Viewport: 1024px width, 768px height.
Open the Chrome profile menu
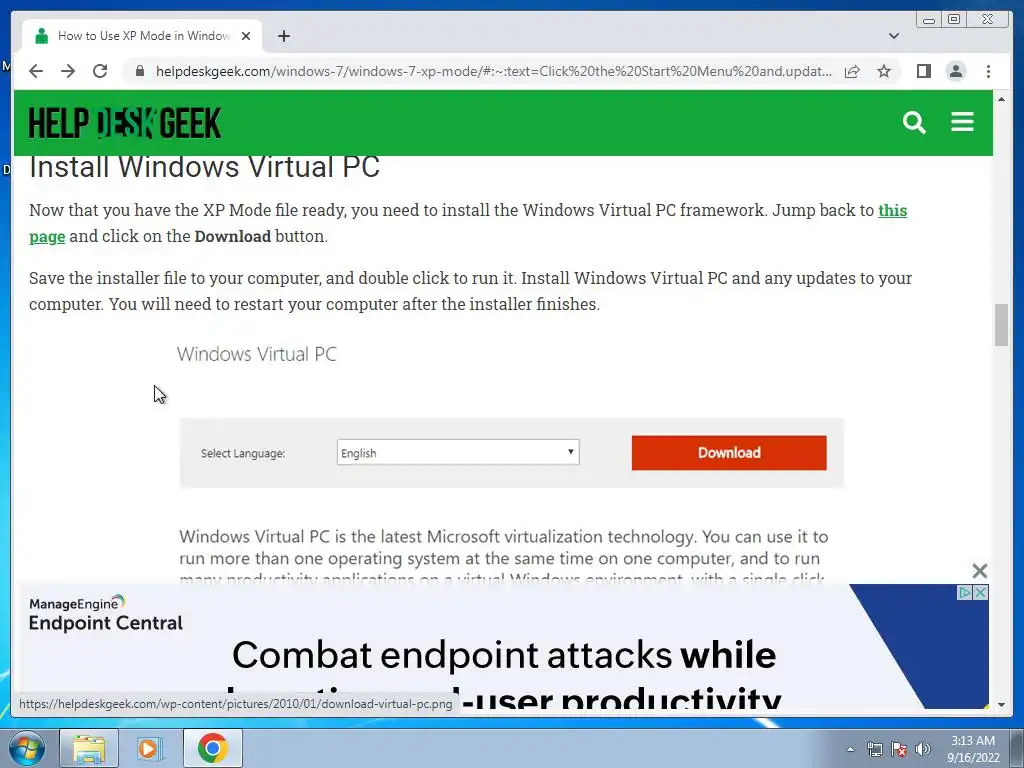click(x=956, y=71)
